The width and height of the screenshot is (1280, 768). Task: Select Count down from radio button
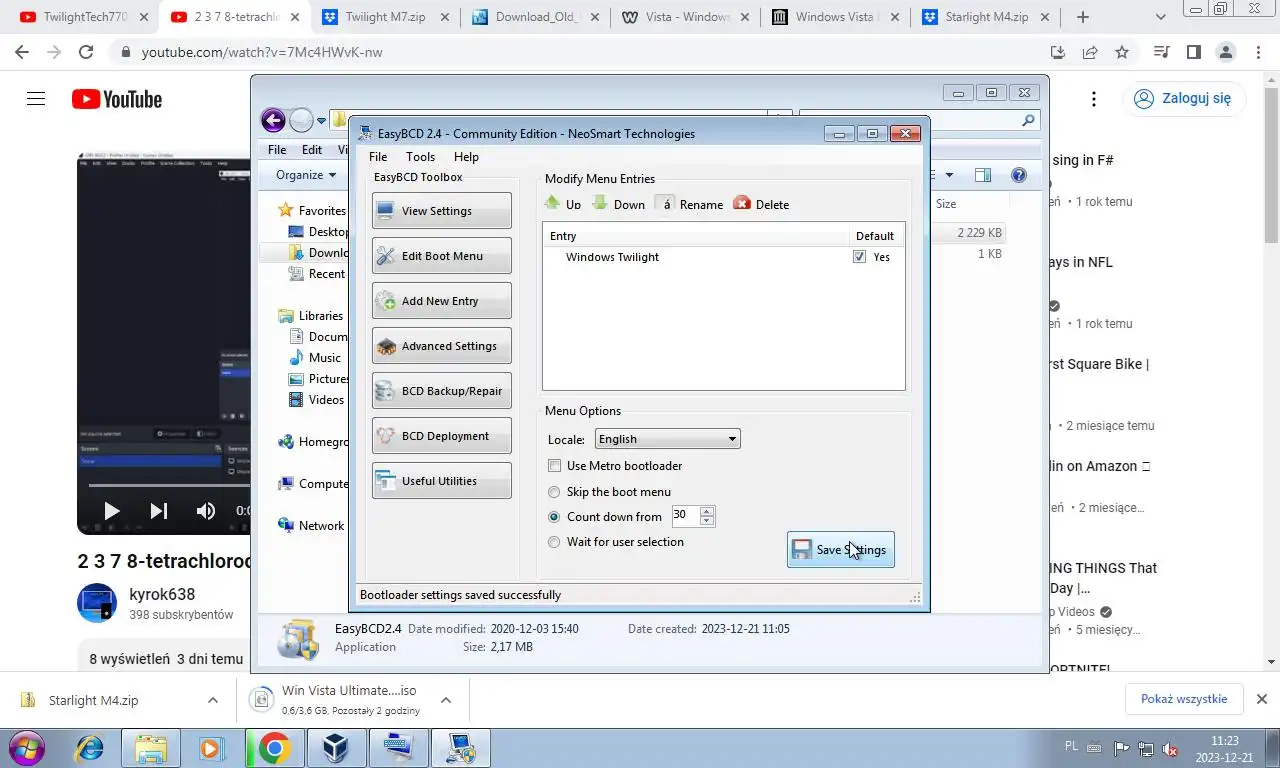pos(554,517)
